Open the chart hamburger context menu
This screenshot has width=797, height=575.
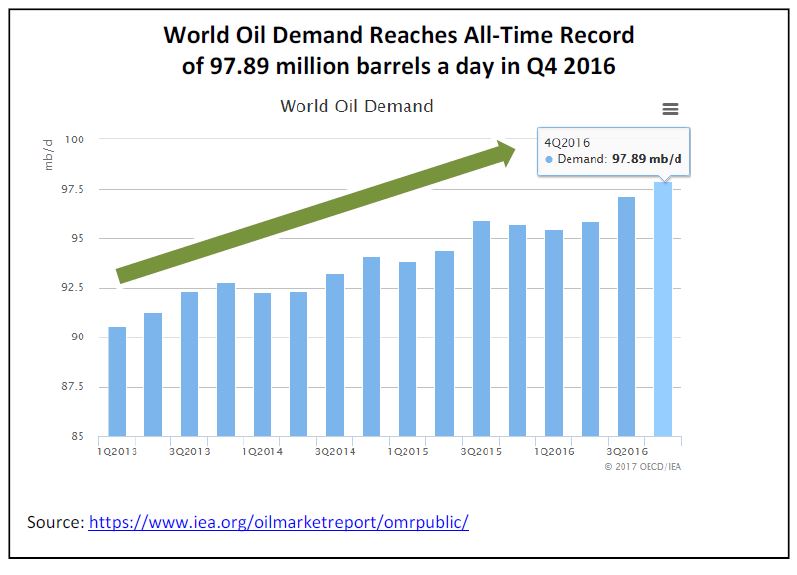click(x=670, y=109)
